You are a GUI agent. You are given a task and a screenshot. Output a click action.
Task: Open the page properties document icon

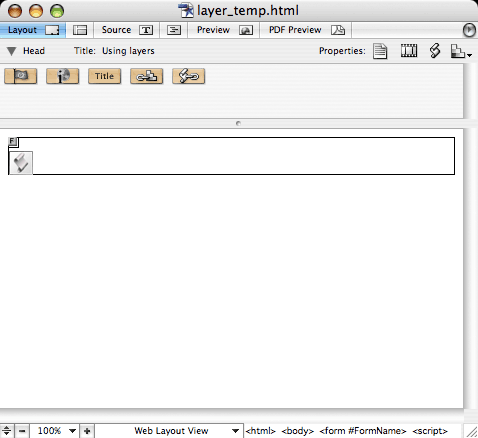point(380,51)
